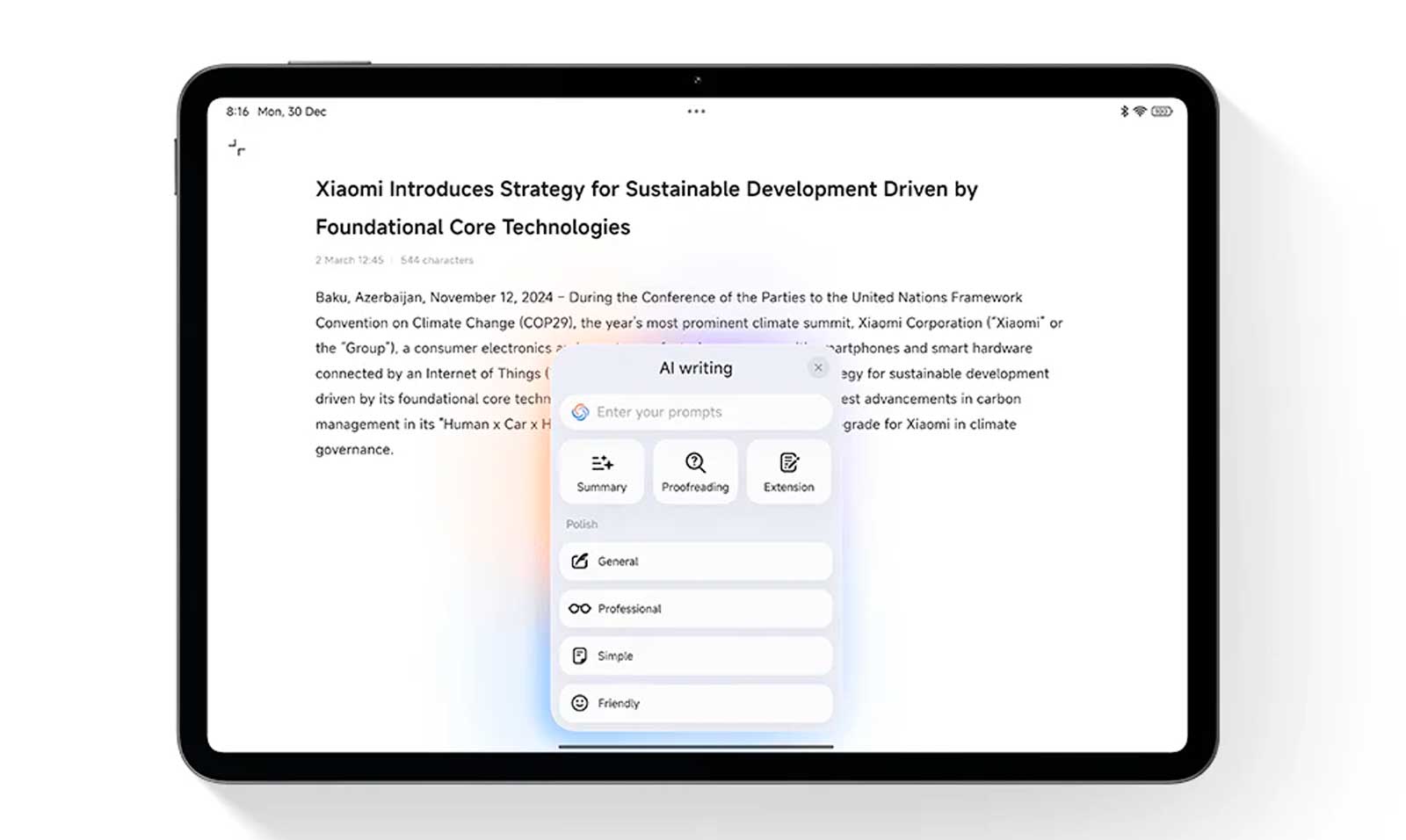Choose the General polish style
This screenshot has height=840, width=1406.
(x=695, y=561)
